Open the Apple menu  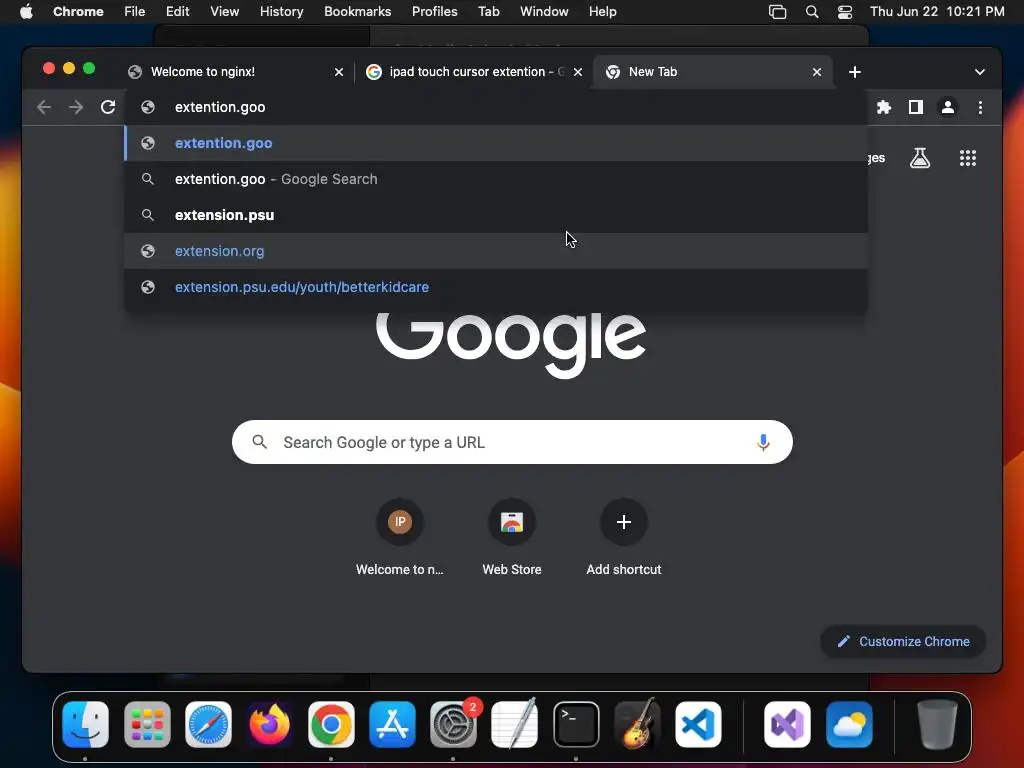point(26,12)
